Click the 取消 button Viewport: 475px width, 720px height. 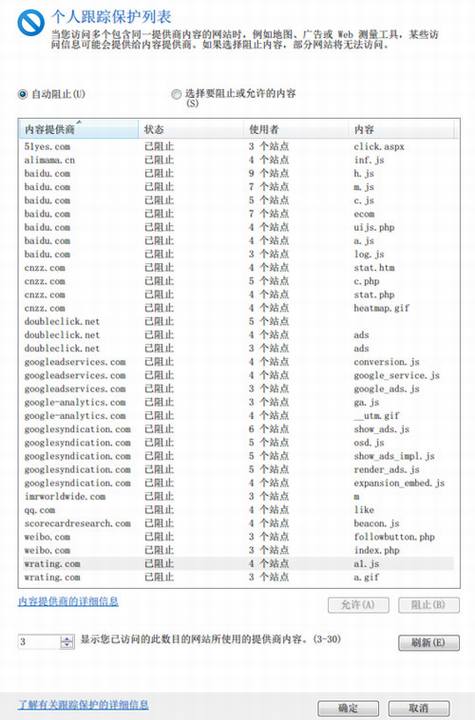(418, 708)
